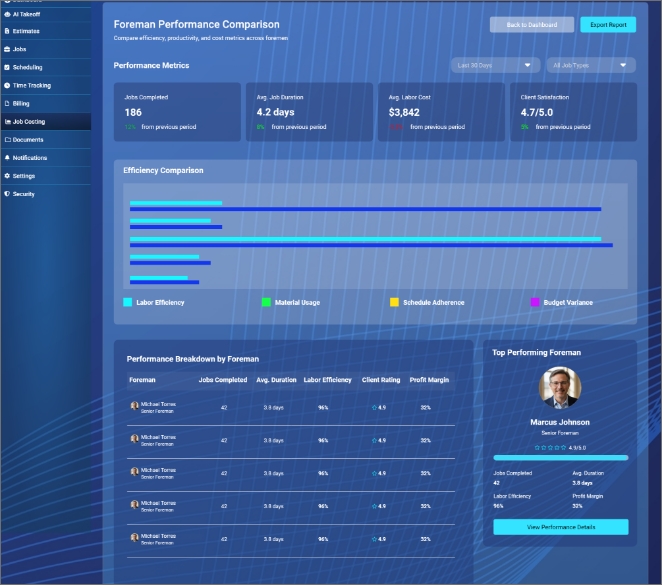
Task: Click the Client Rating column header
Action: click(x=381, y=380)
